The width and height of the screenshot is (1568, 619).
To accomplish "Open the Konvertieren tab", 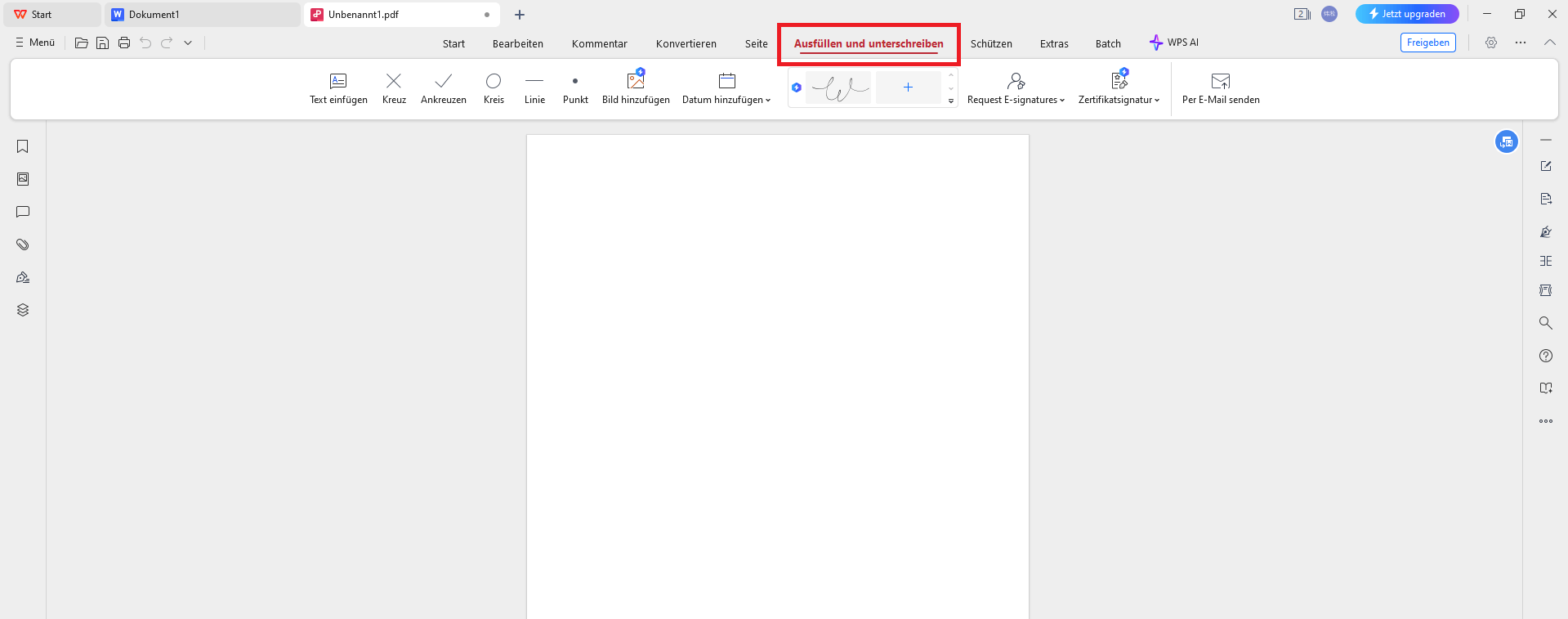I will click(686, 43).
